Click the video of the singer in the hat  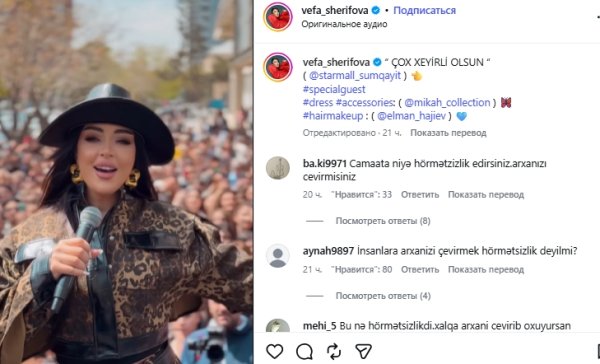pos(126,182)
